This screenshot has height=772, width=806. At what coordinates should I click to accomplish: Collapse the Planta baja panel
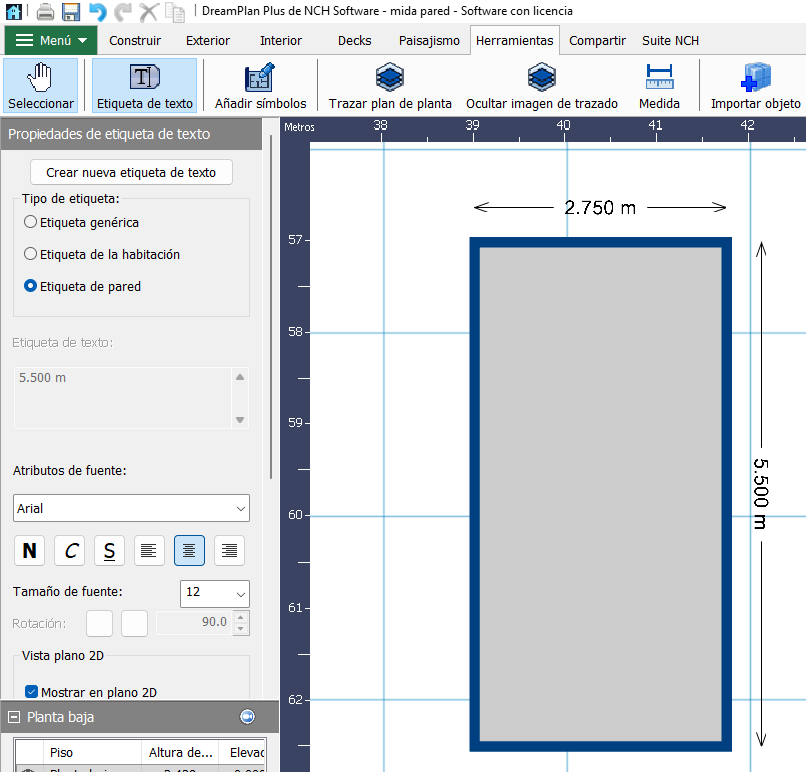[15, 717]
